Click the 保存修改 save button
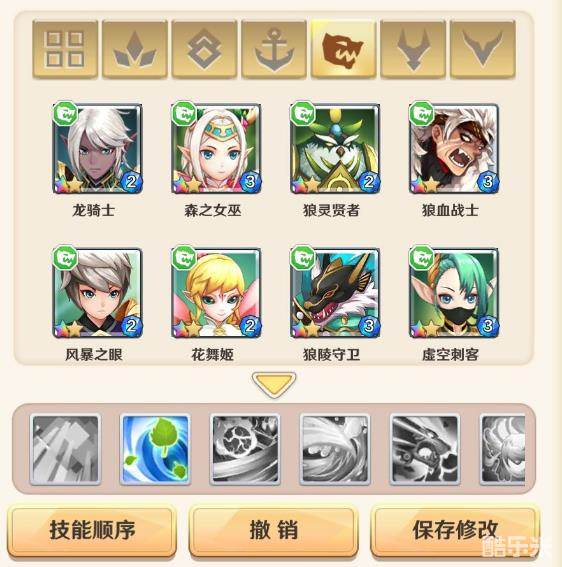 coord(455,530)
